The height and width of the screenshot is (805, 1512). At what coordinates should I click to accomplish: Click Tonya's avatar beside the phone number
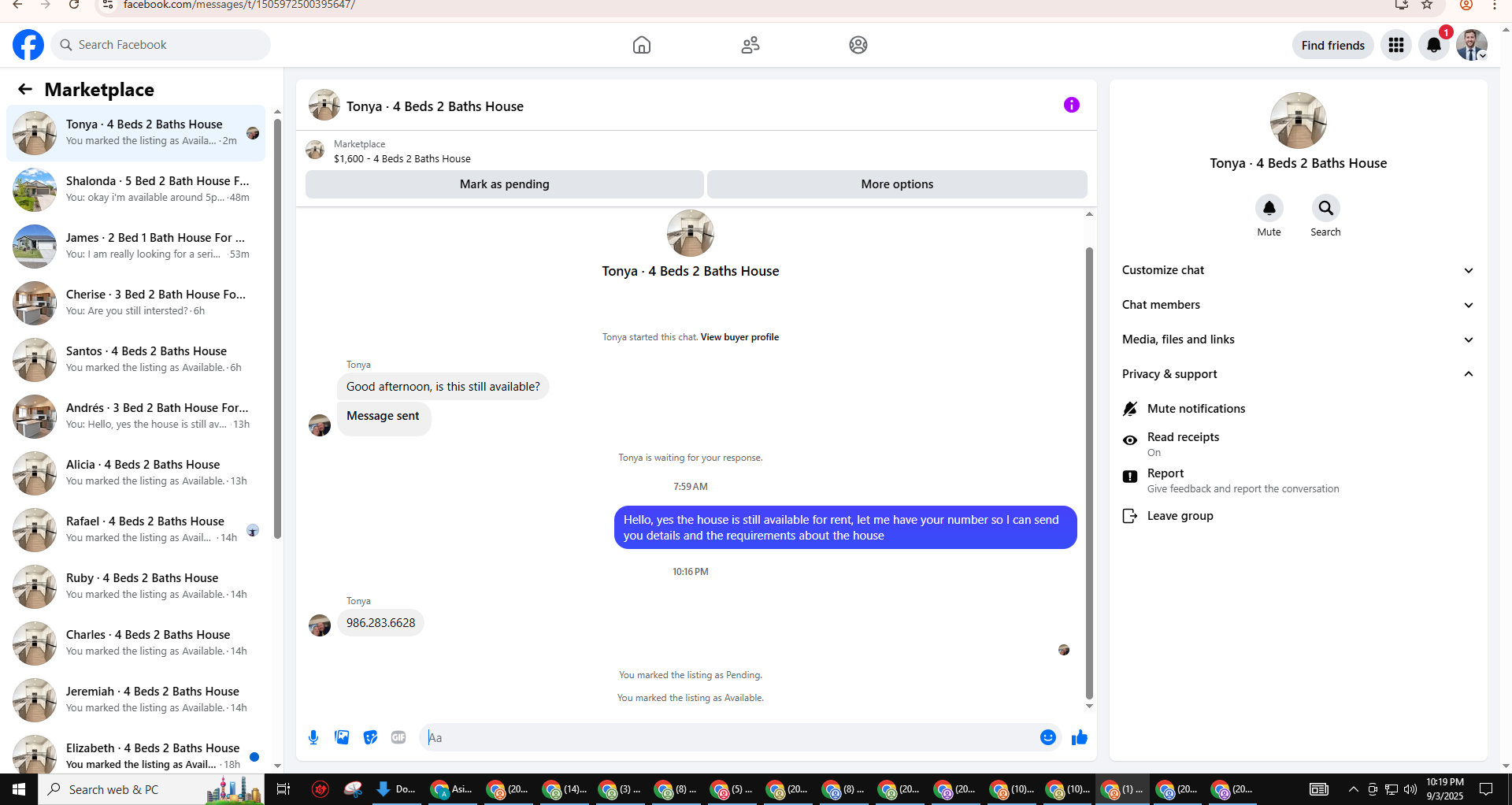tap(320, 625)
